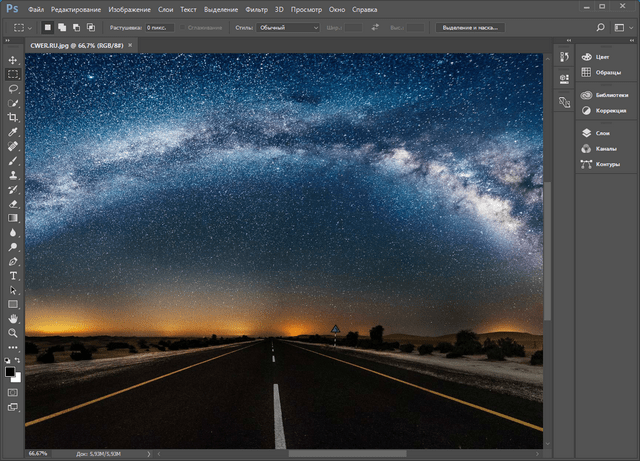Open the Изображение menu

pyautogui.click(x=131, y=9)
